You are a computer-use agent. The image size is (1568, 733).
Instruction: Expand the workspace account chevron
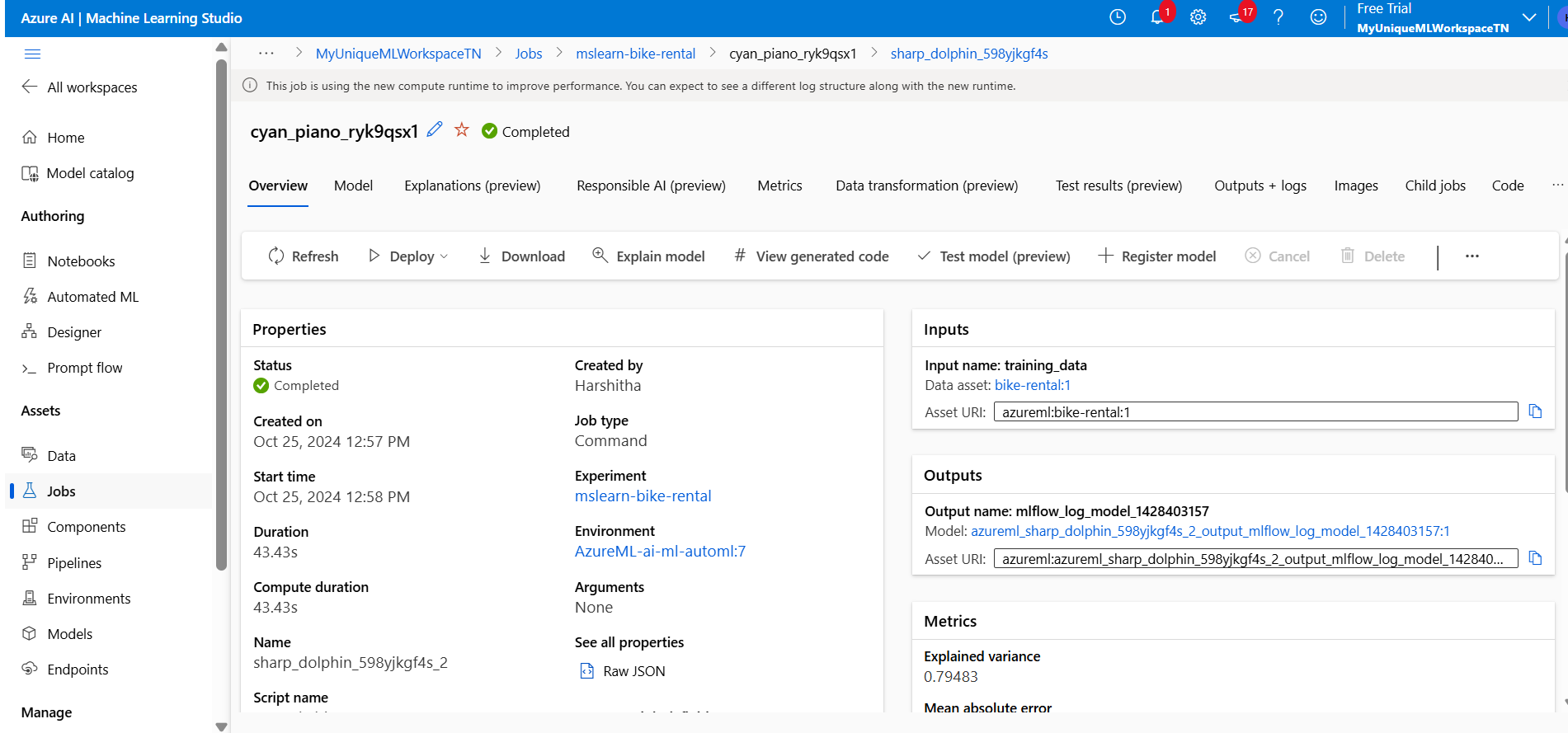(x=1528, y=17)
